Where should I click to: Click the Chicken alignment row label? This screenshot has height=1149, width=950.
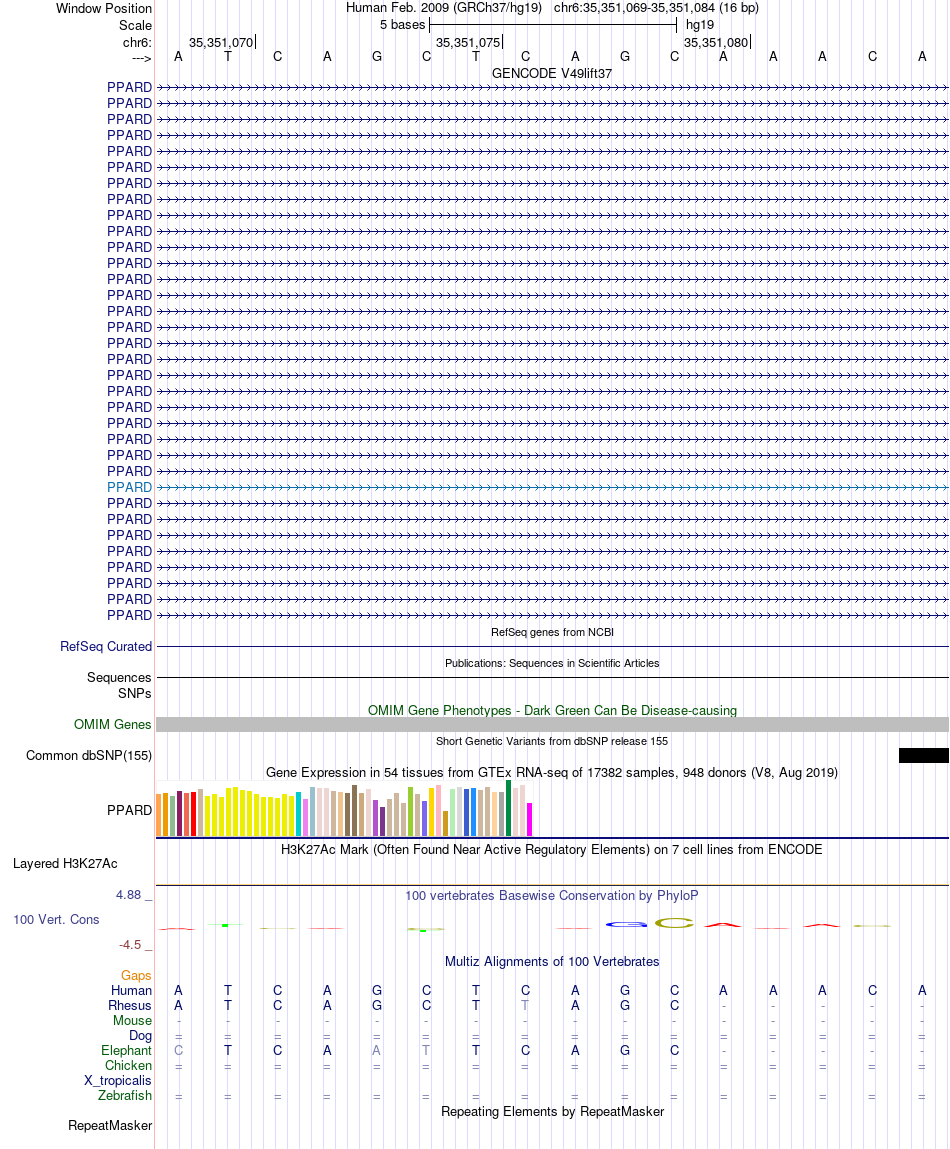pyautogui.click(x=128, y=1065)
